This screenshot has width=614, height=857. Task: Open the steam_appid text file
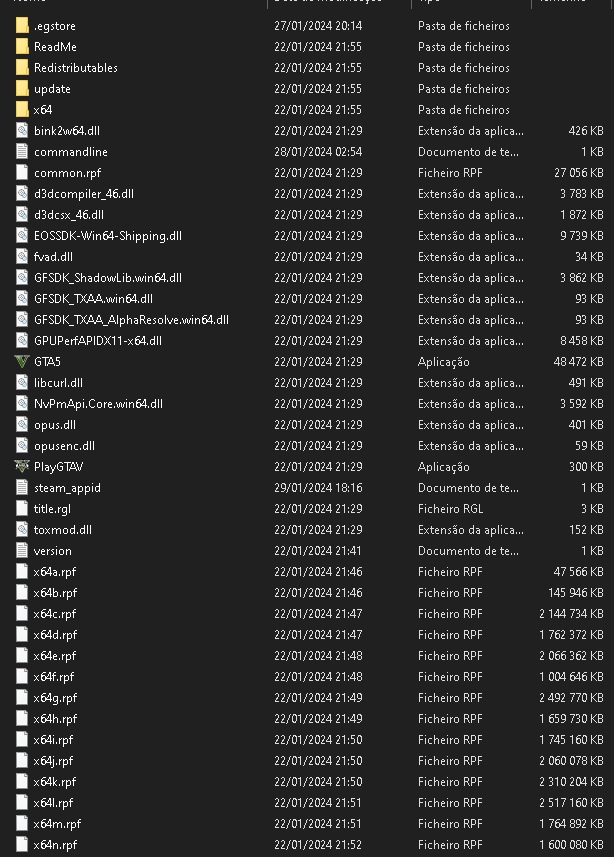(x=21, y=488)
